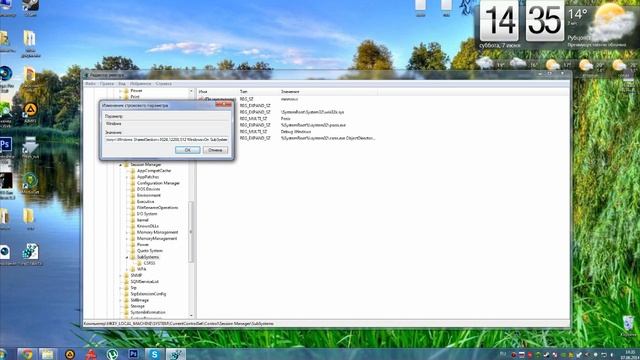Screen dimensions: 640x360
Task: Click the tree scrollbar up arrow
Action: click(191, 91)
